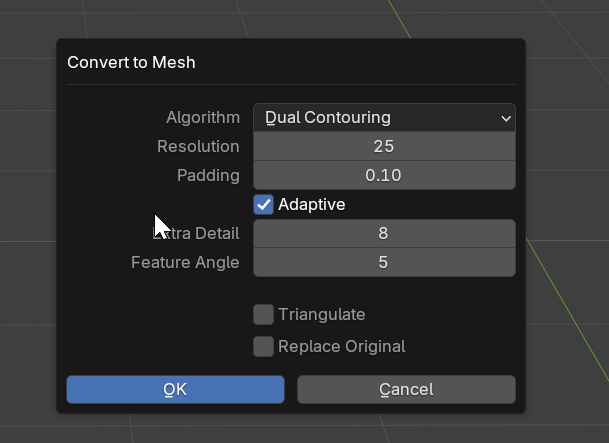
Task: Click the chevron arrow of the Algorithm selector
Action: [506, 118]
